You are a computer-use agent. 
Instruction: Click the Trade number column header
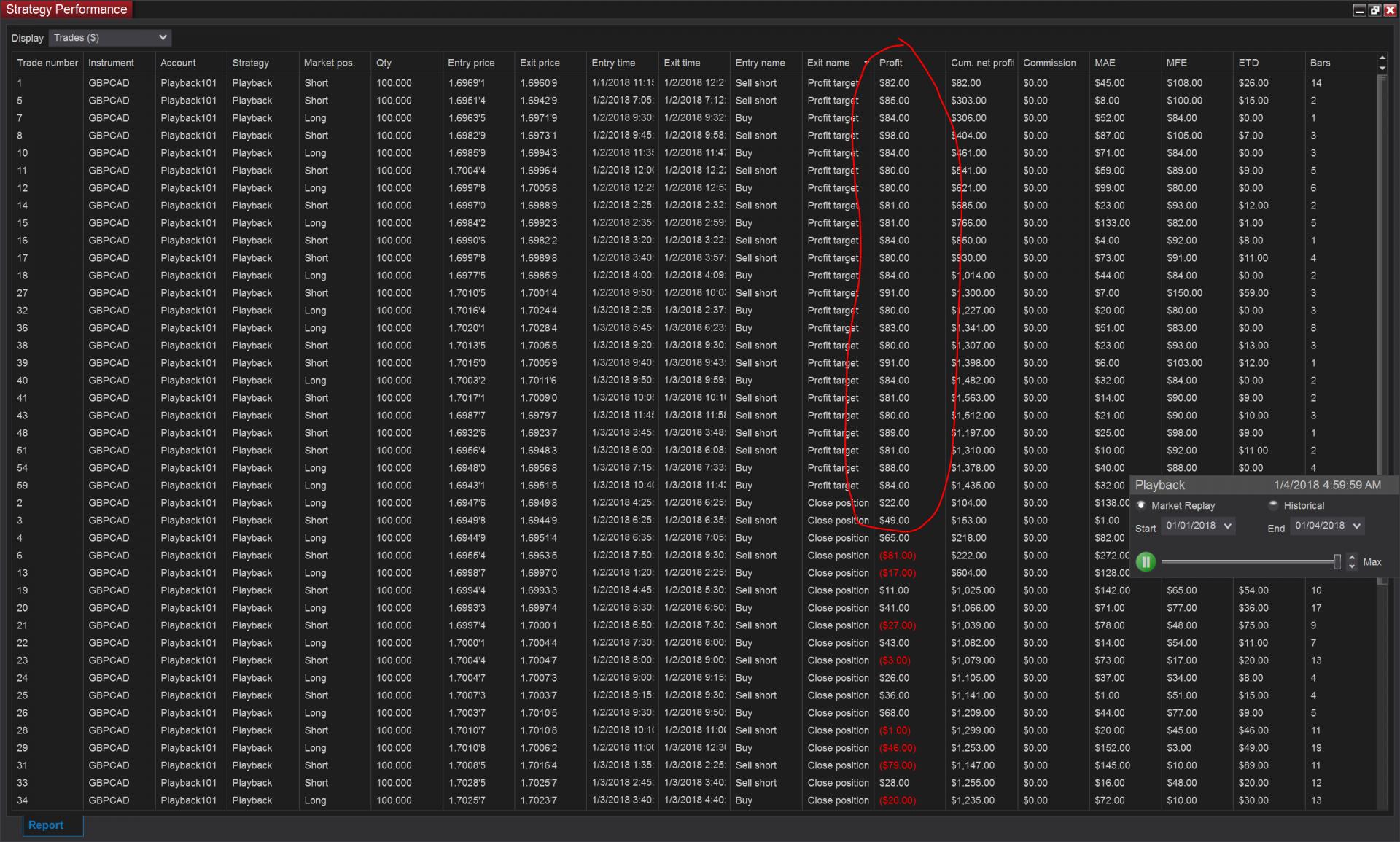pyautogui.click(x=47, y=63)
